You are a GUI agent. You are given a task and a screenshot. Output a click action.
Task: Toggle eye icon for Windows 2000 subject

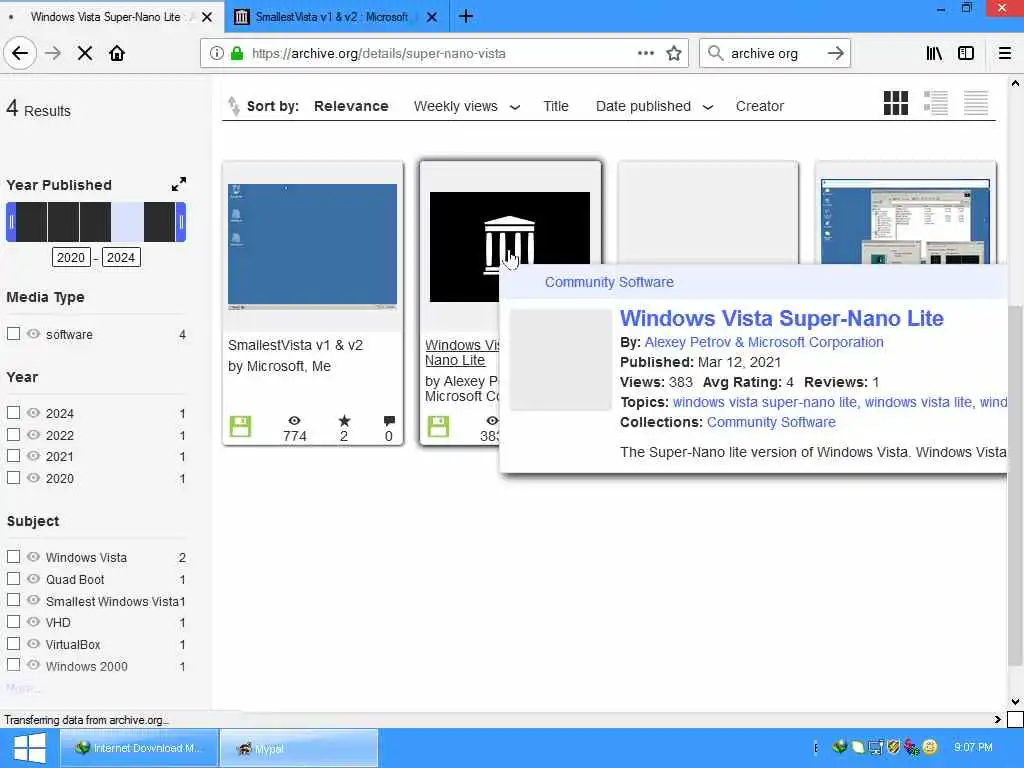click(x=33, y=665)
